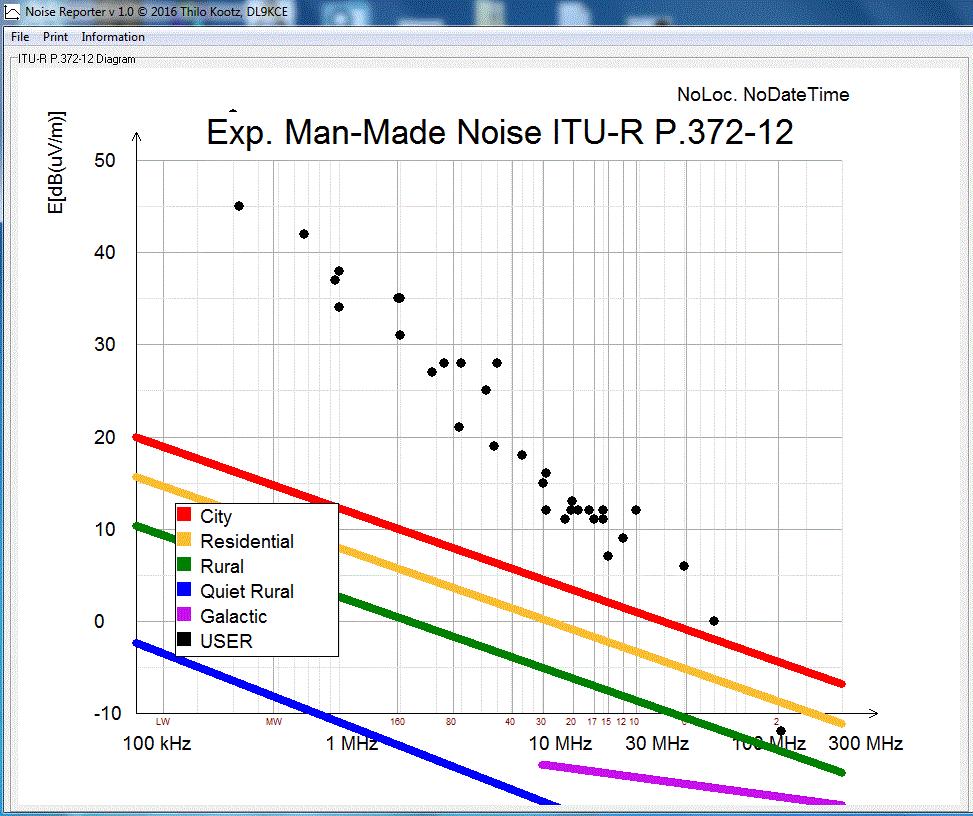The image size is (973, 816).
Task: Click the red City legend swatch
Action: [x=184, y=515]
